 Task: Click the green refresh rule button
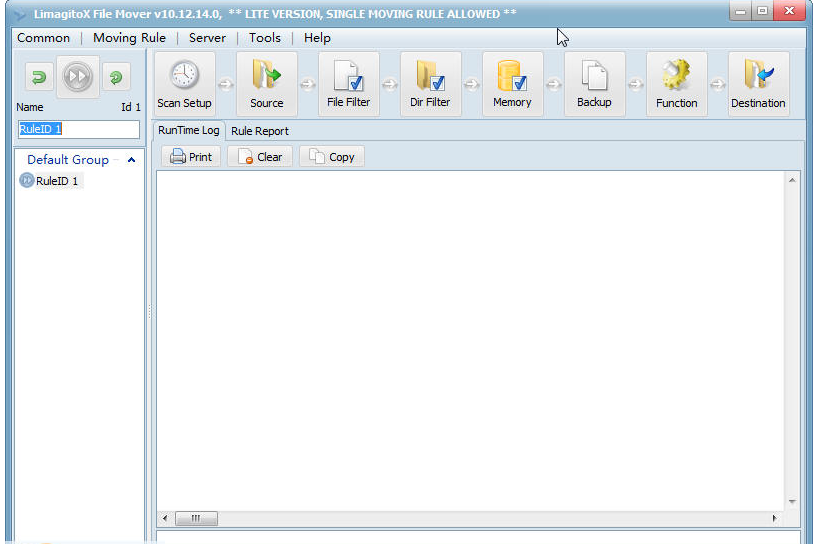[x=116, y=77]
